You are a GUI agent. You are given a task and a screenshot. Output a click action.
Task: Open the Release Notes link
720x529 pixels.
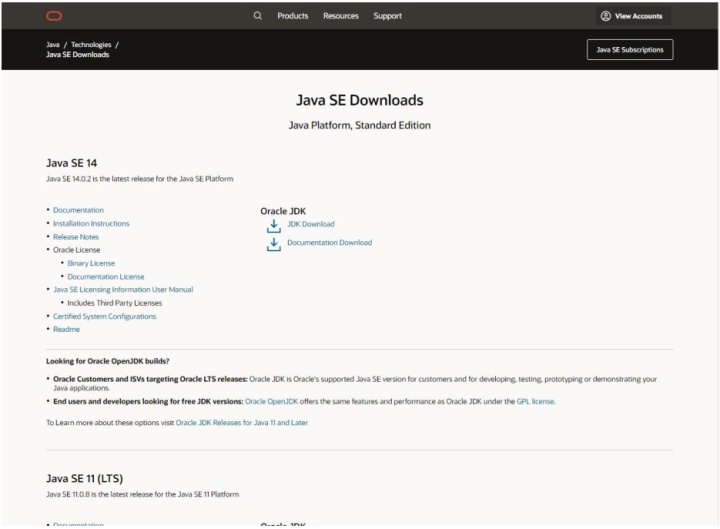click(76, 237)
